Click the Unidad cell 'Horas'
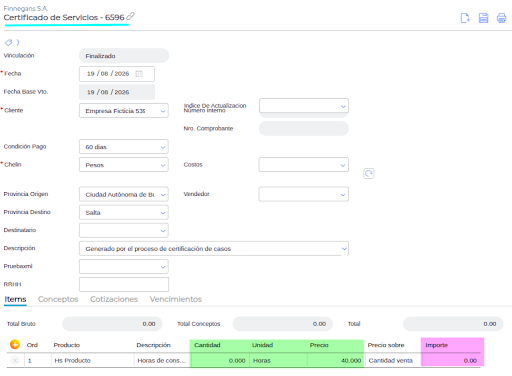Image resolution: width=512 pixels, height=376 pixels. pyautogui.click(x=278, y=361)
